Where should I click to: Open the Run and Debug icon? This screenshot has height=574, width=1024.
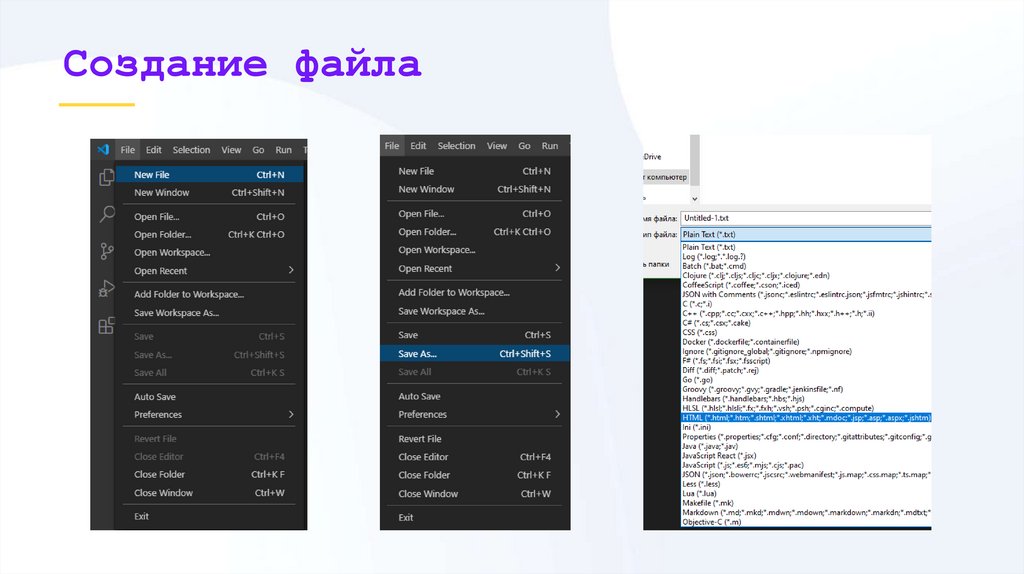coord(106,289)
